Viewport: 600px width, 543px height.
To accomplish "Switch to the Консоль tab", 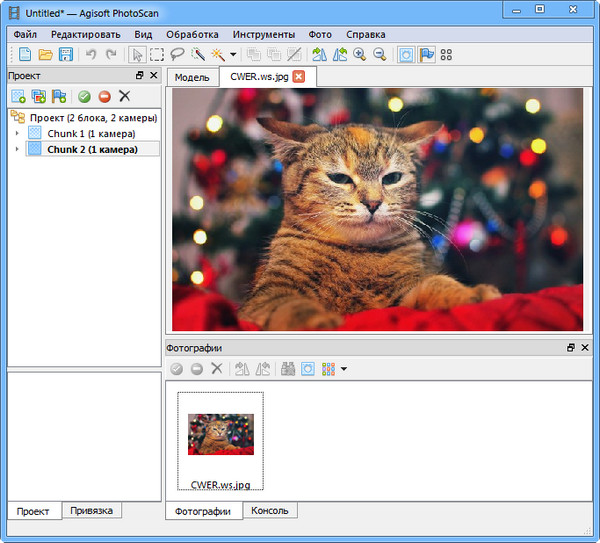I will pyautogui.click(x=270, y=511).
